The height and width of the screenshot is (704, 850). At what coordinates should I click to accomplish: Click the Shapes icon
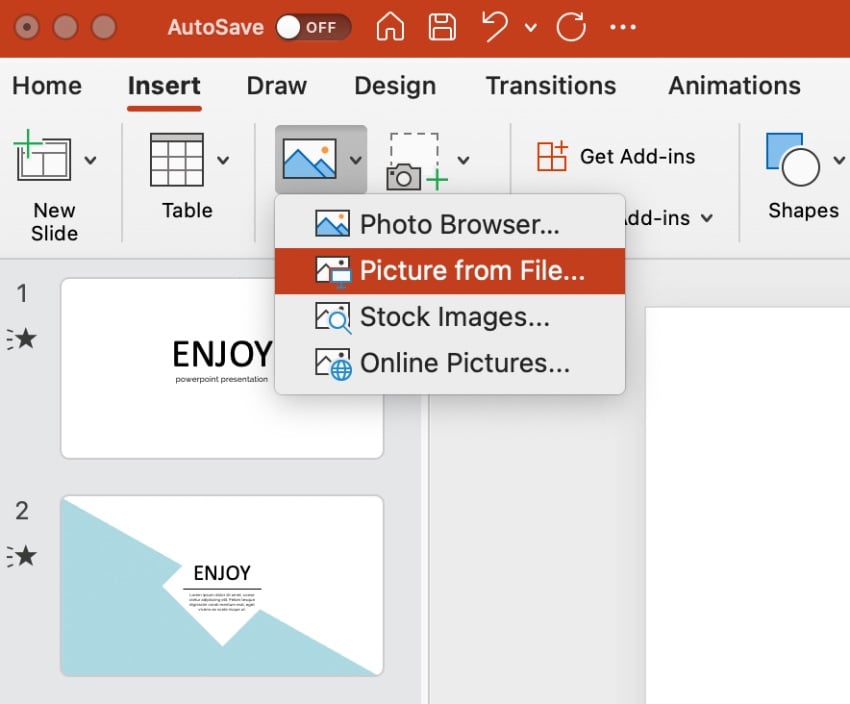tap(792, 159)
